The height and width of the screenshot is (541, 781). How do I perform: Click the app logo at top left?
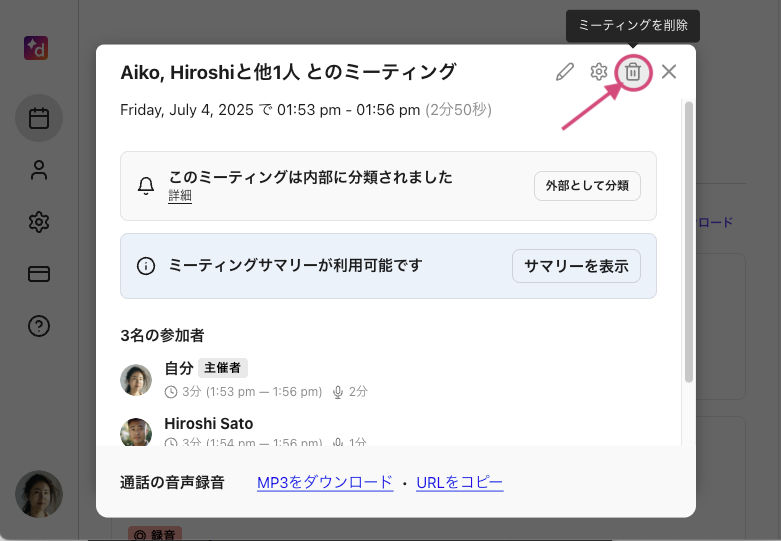[38, 48]
